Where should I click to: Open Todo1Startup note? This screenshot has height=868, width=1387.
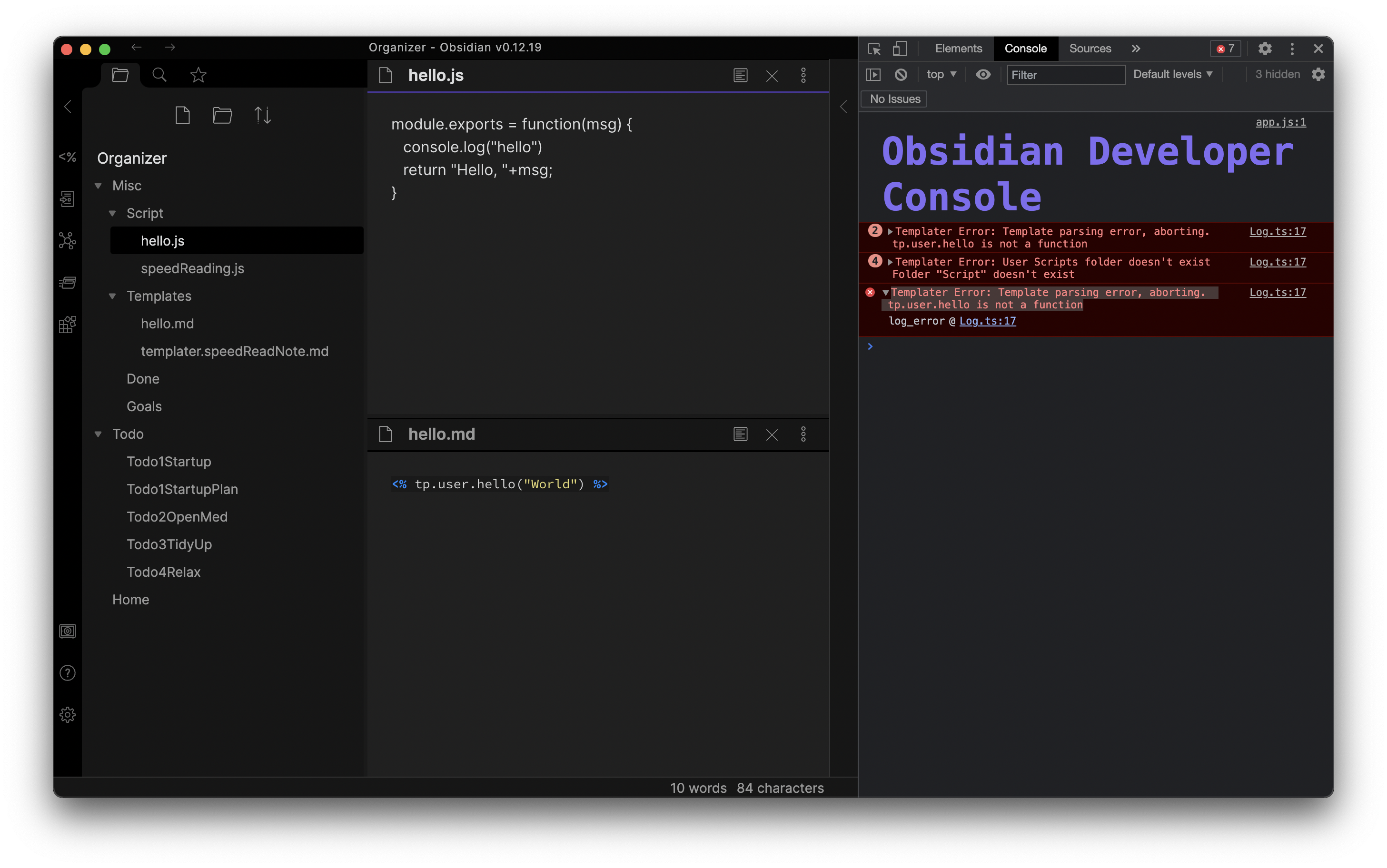point(169,462)
